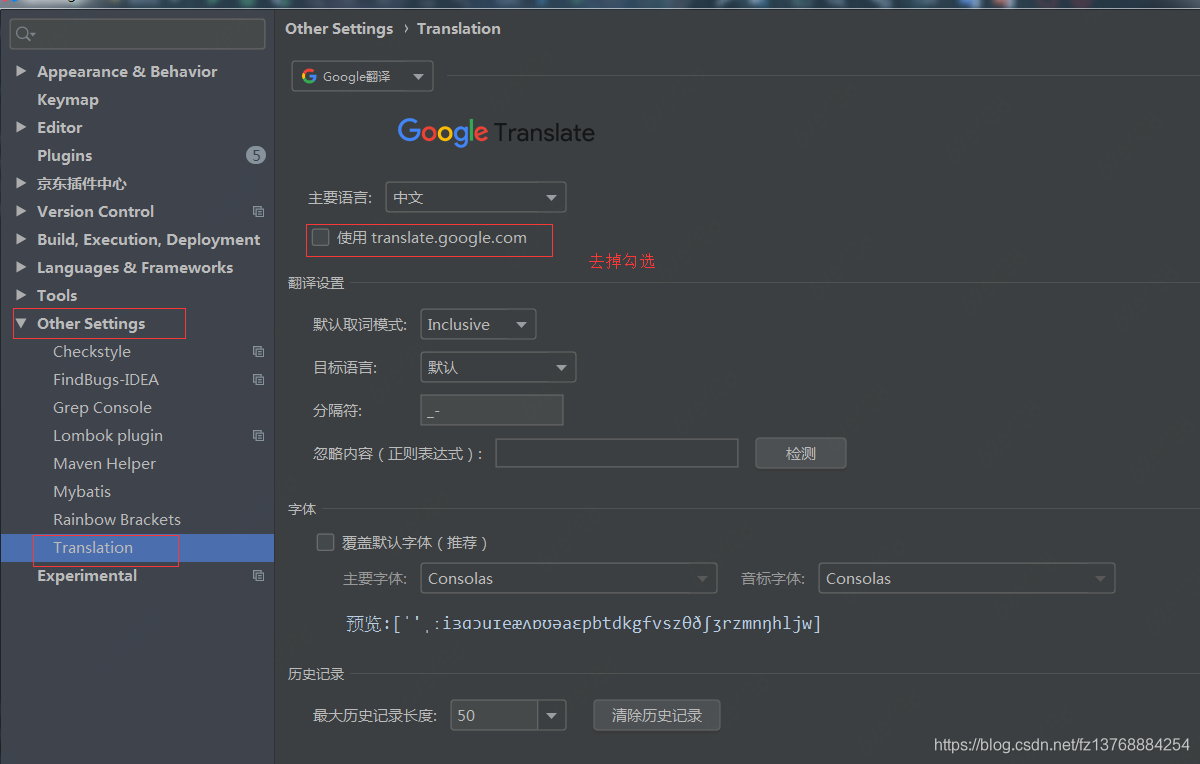Viewport: 1200px width, 764px height.
Task: Focus the settings search field
Action: (x=137, y=34)
